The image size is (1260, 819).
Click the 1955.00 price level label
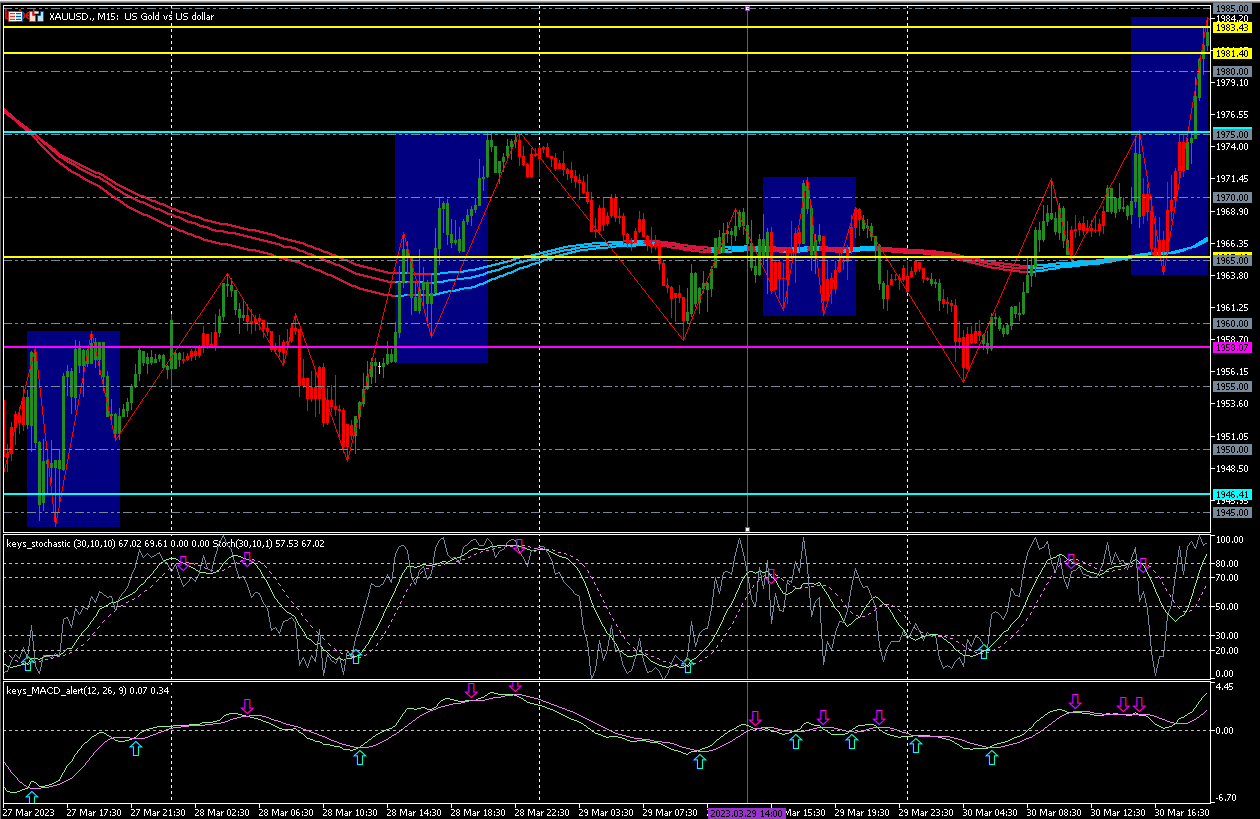tap(1231, 386)
